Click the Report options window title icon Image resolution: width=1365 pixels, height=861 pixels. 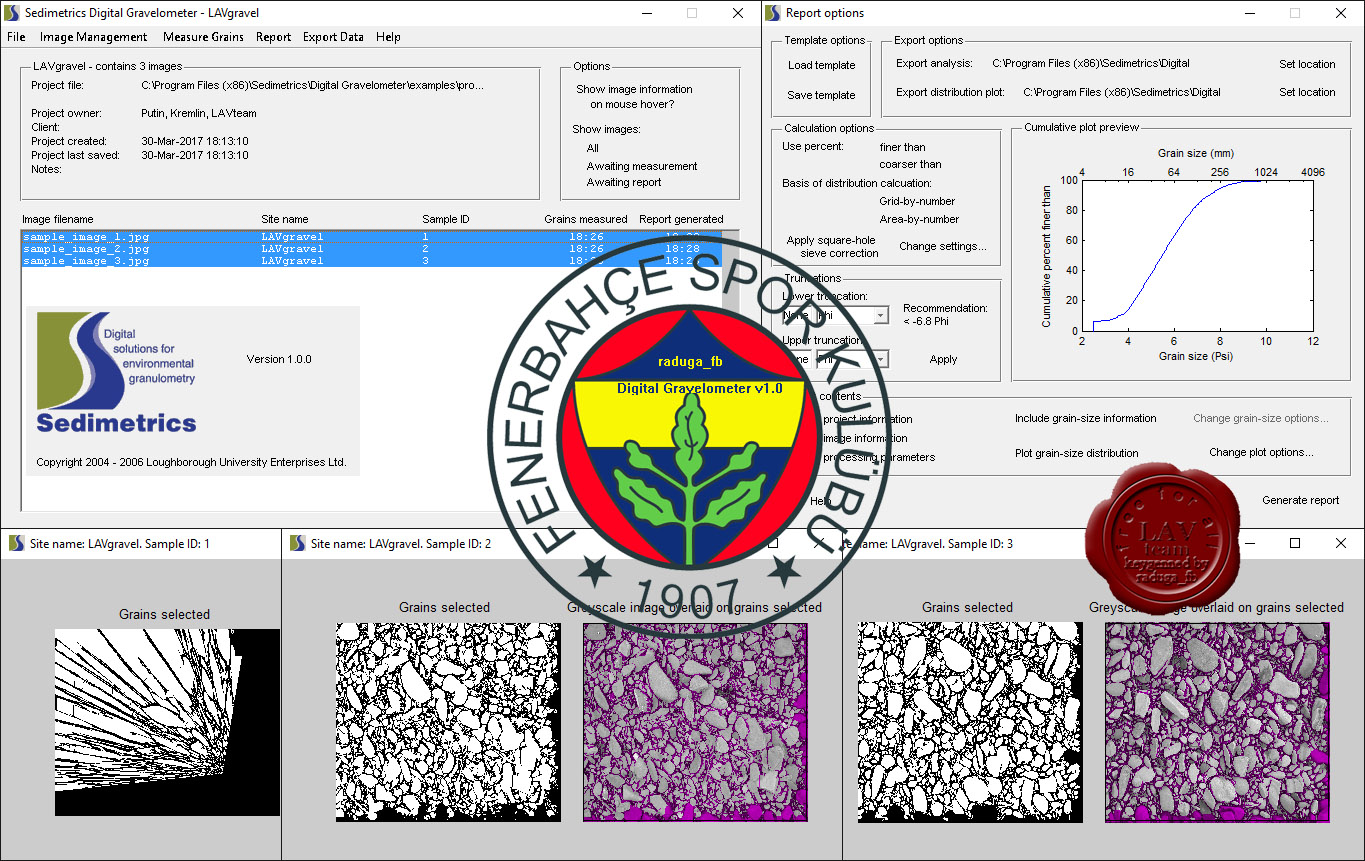tap(772, 13)
